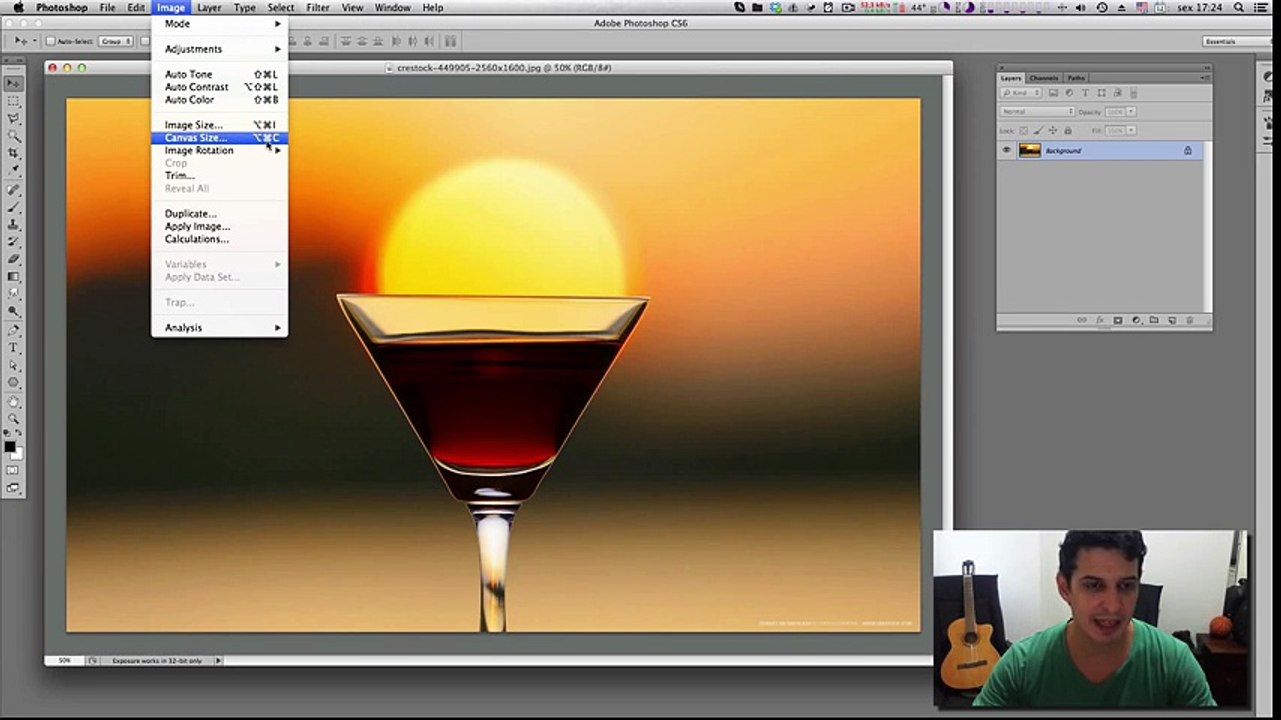
Task: Open the Filter menu in menu bar
Action: coord(318,7)
